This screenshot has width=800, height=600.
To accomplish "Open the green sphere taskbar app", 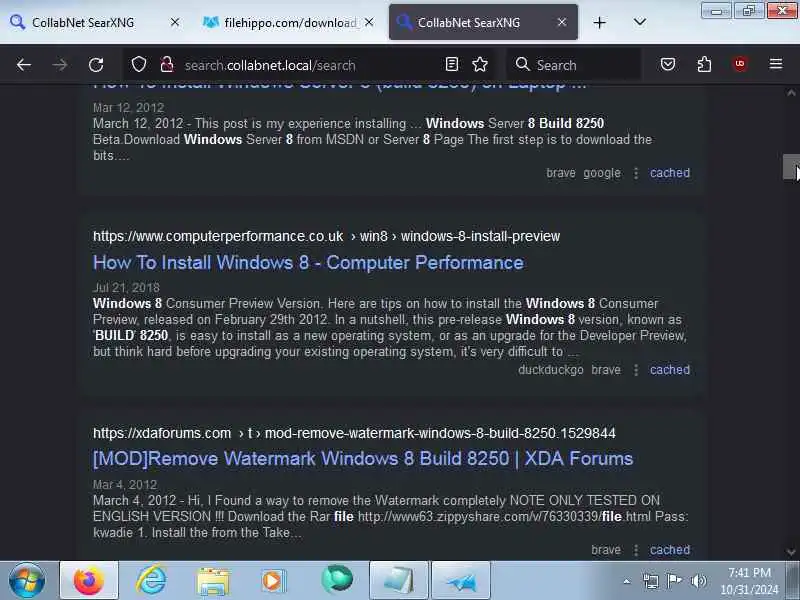I will coord(337,579).
